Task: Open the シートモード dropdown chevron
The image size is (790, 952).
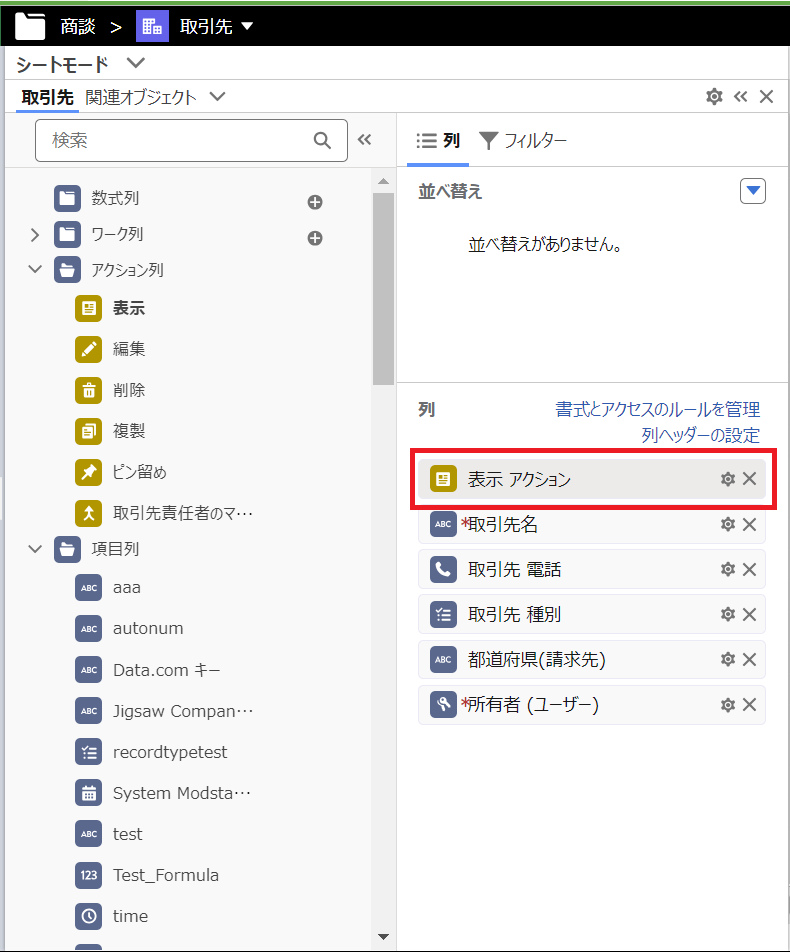Action: 136,63
